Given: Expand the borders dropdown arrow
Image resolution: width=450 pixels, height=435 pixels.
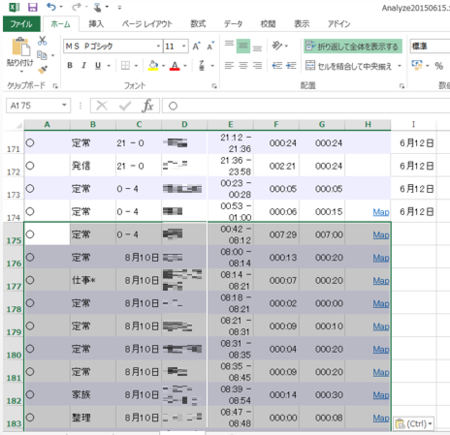Looking at the screenshot, I should coord(136,66).
